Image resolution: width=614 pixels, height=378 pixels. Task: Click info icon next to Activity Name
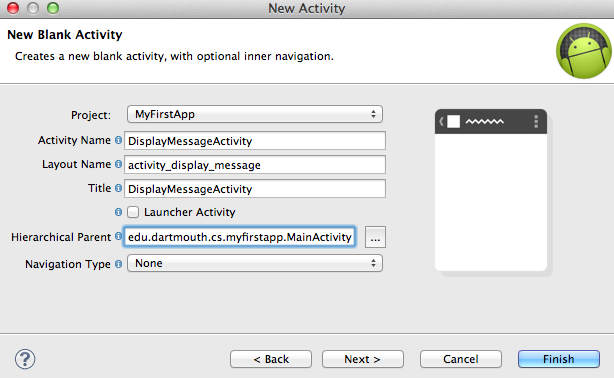coord(118,140)
